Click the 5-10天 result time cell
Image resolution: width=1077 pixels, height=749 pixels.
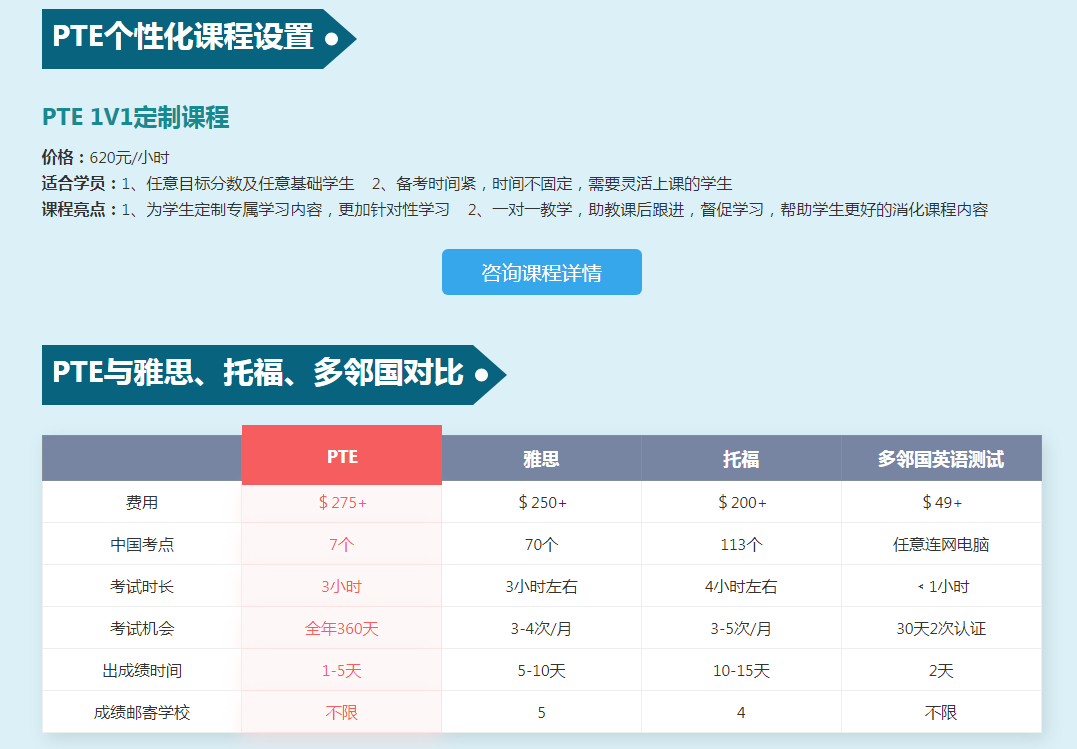click(542, 670)
